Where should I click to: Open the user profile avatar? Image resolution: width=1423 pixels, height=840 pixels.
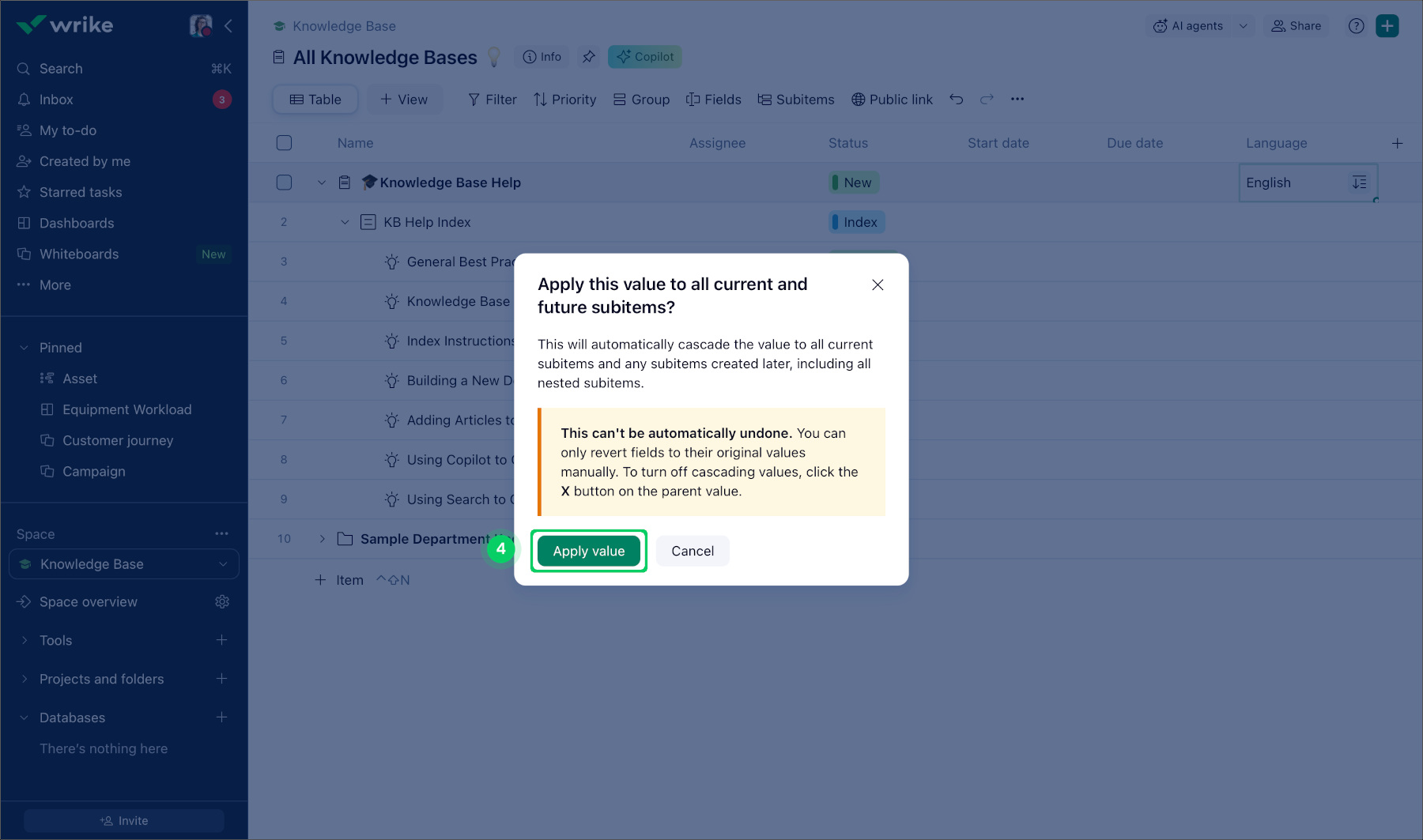[x=201, y=25]
